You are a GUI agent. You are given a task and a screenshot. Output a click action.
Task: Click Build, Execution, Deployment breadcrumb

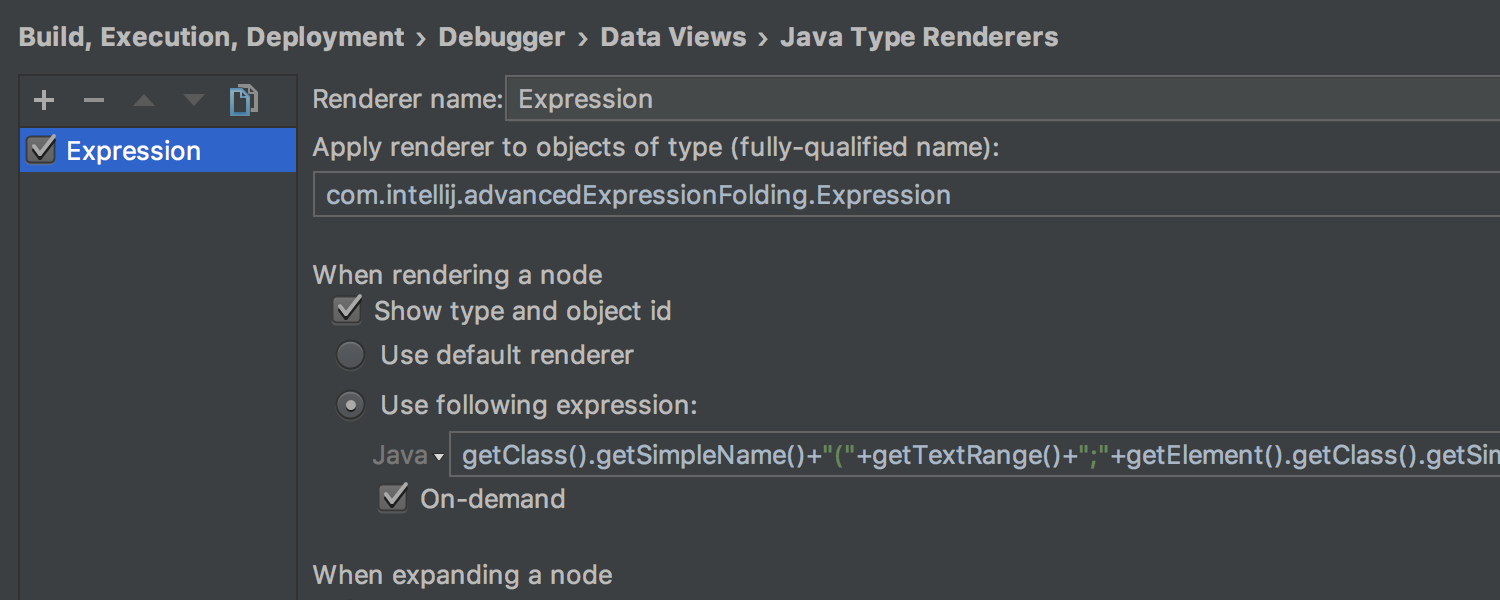coord(211,38)
